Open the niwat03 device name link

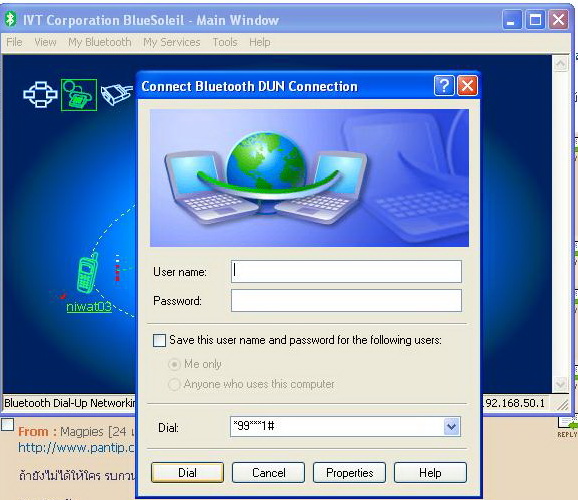pos(89,307)
